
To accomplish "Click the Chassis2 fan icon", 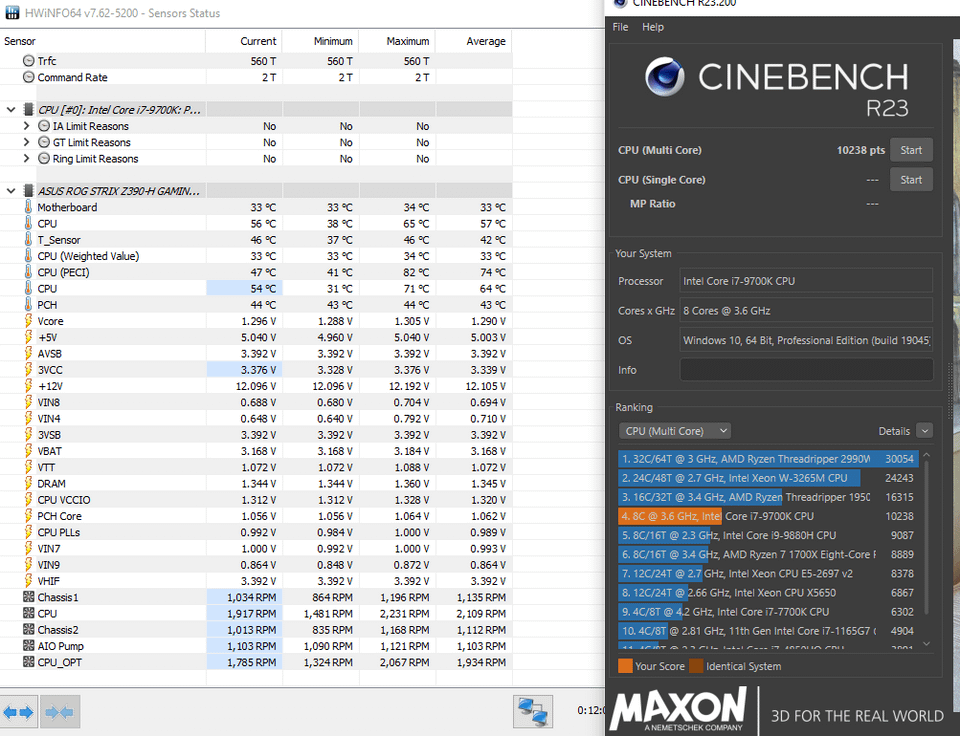I will (x=28, y=629).
